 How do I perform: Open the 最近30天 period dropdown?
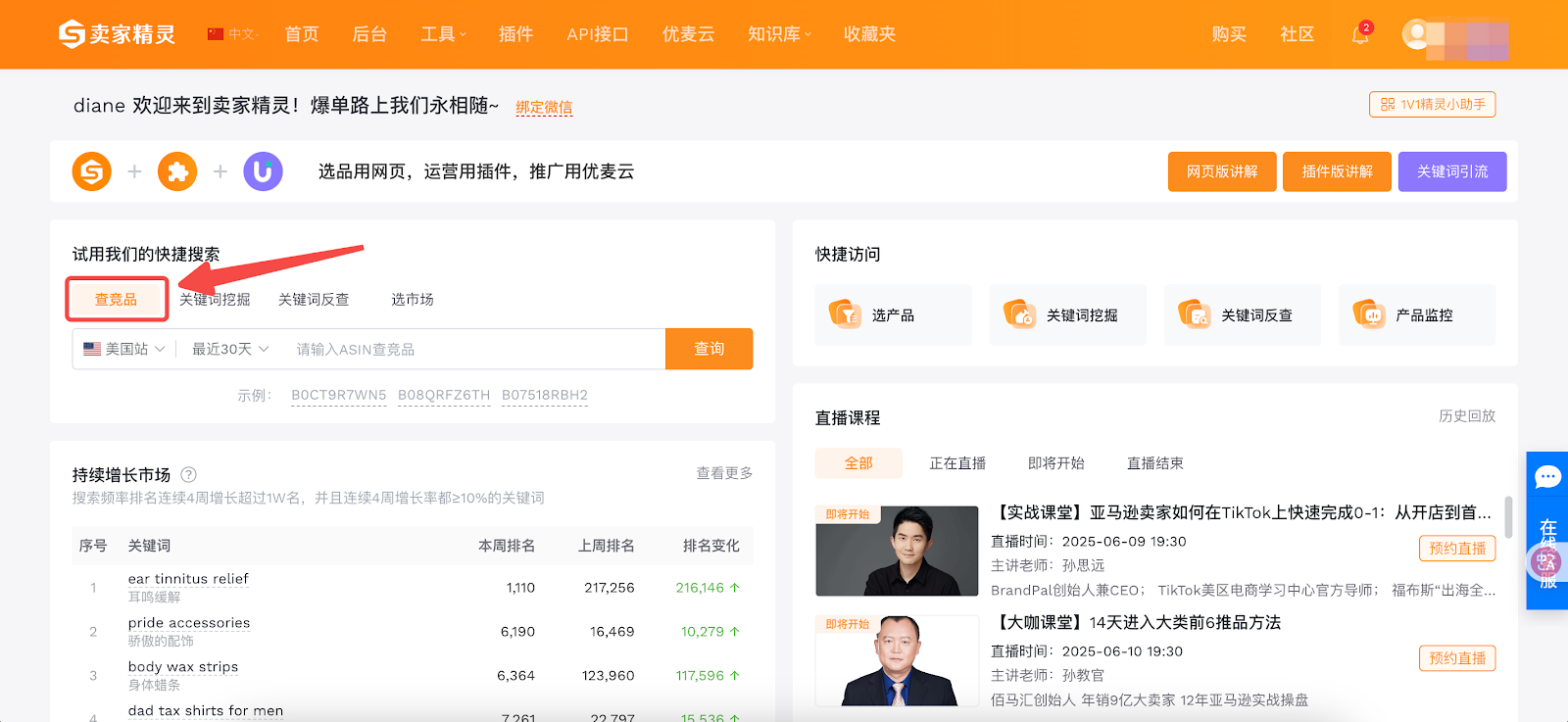(230, 349)
